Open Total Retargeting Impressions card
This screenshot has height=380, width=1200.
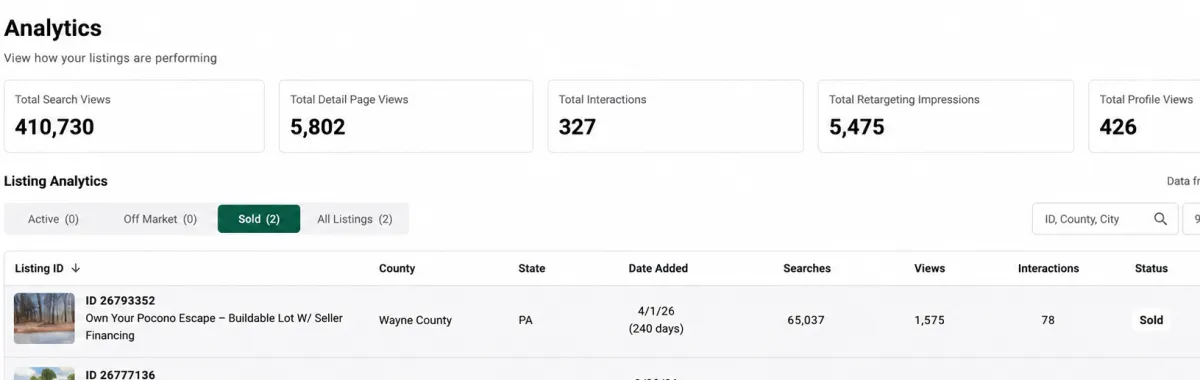point(946,116)
